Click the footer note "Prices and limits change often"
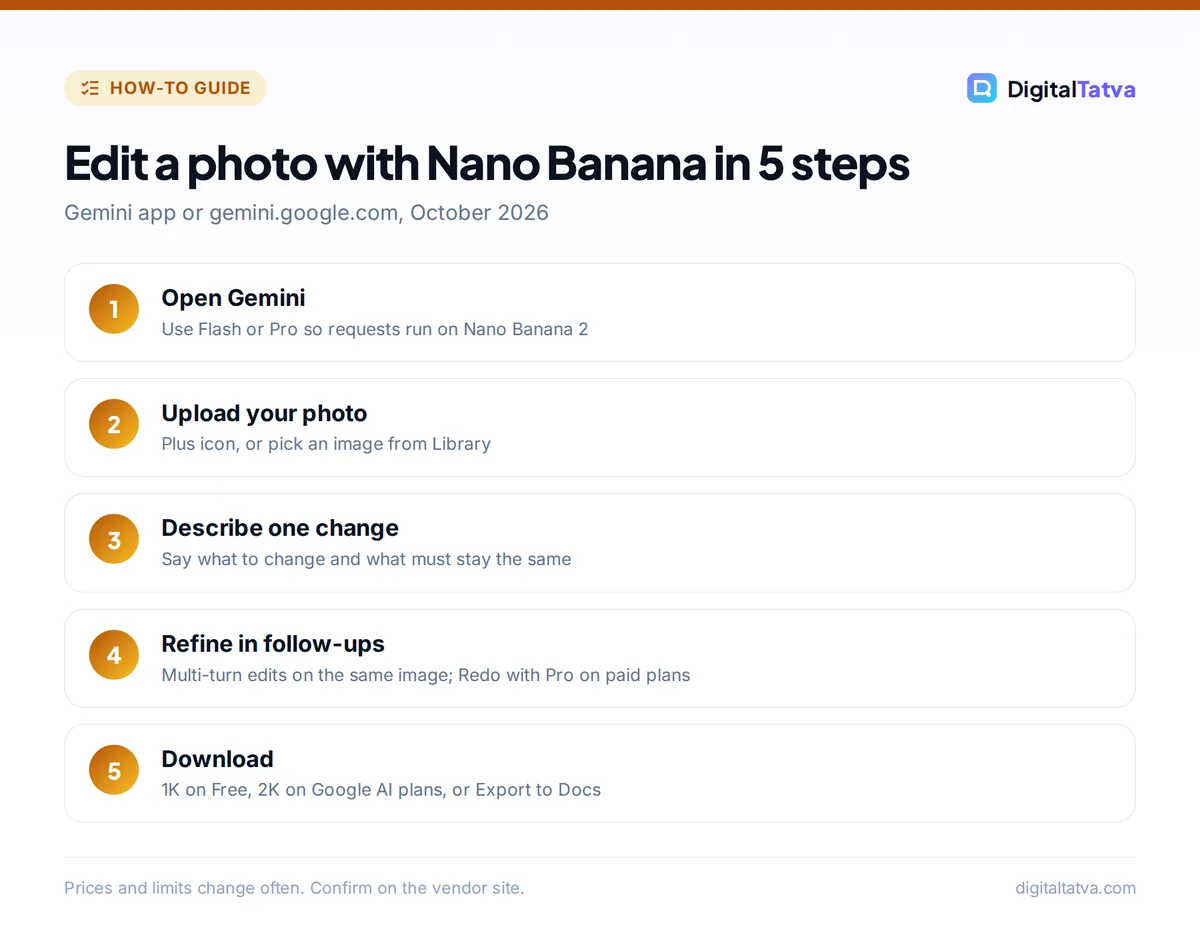This screenshot has height=947, width=1200. [294, 888]
